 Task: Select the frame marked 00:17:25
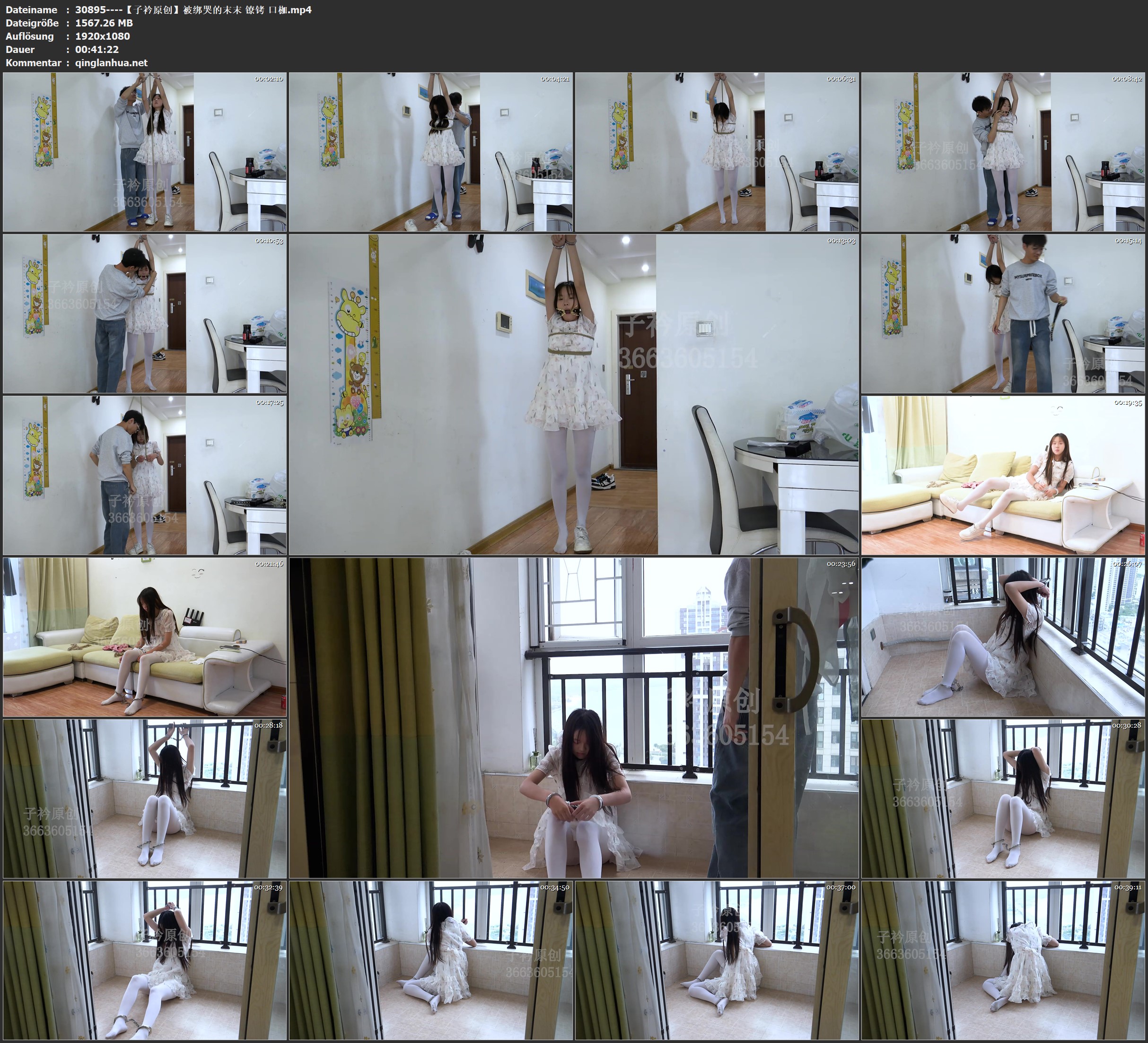[145, 476]
